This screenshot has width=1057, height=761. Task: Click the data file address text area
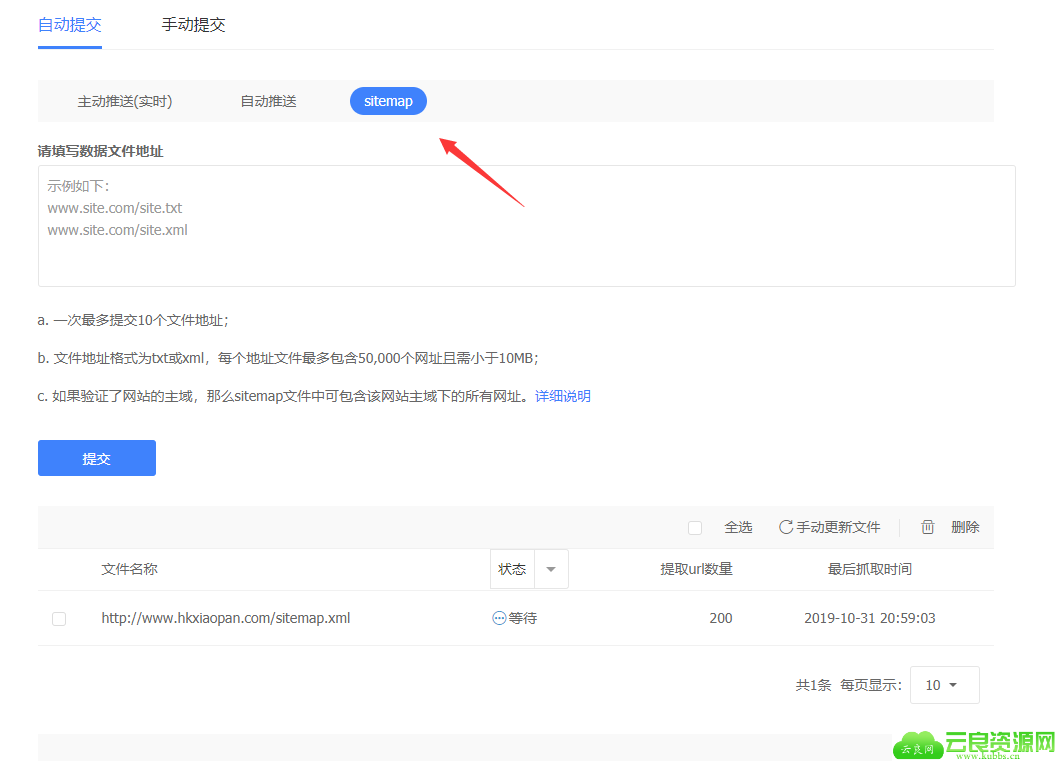[526, 226]
